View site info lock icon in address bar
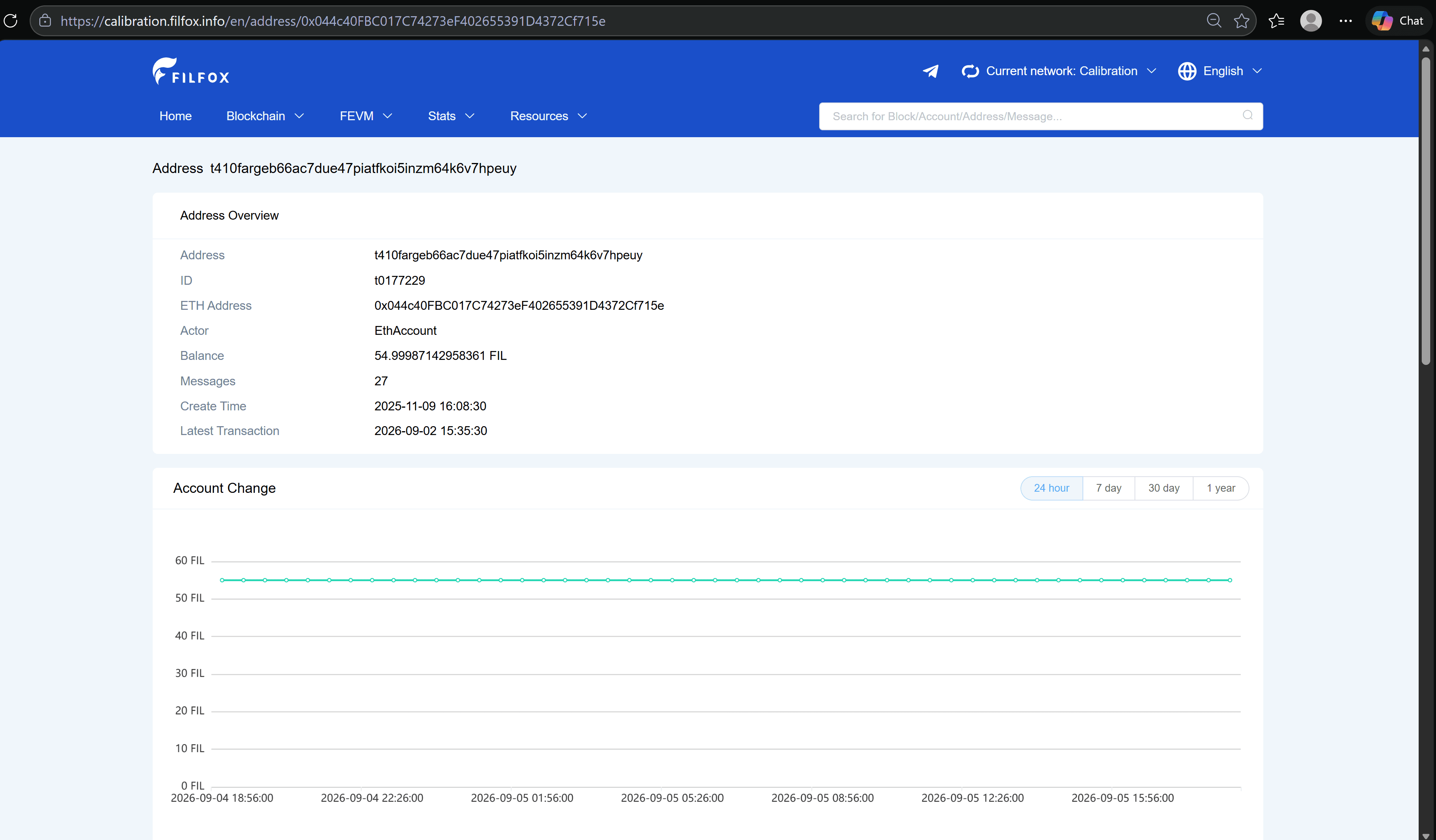 (x=45, y=21)
